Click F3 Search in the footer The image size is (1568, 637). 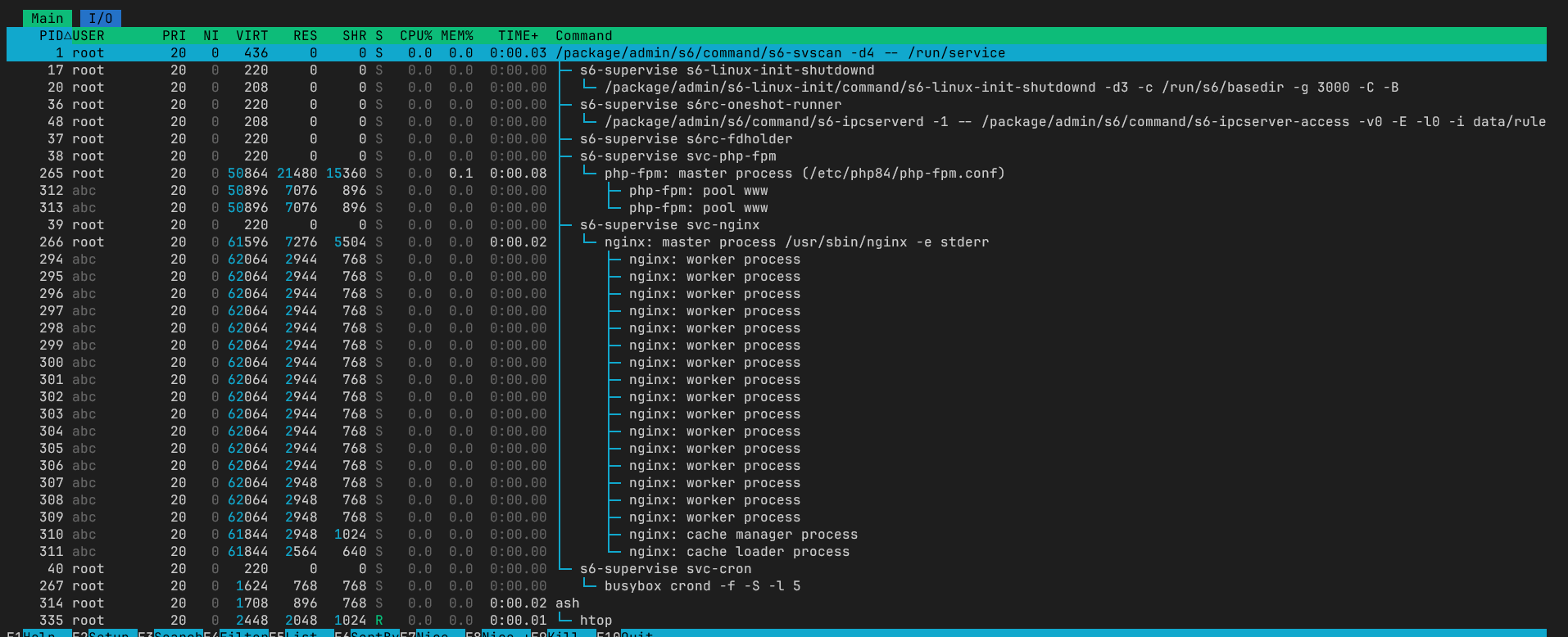(x=170, y=634)
